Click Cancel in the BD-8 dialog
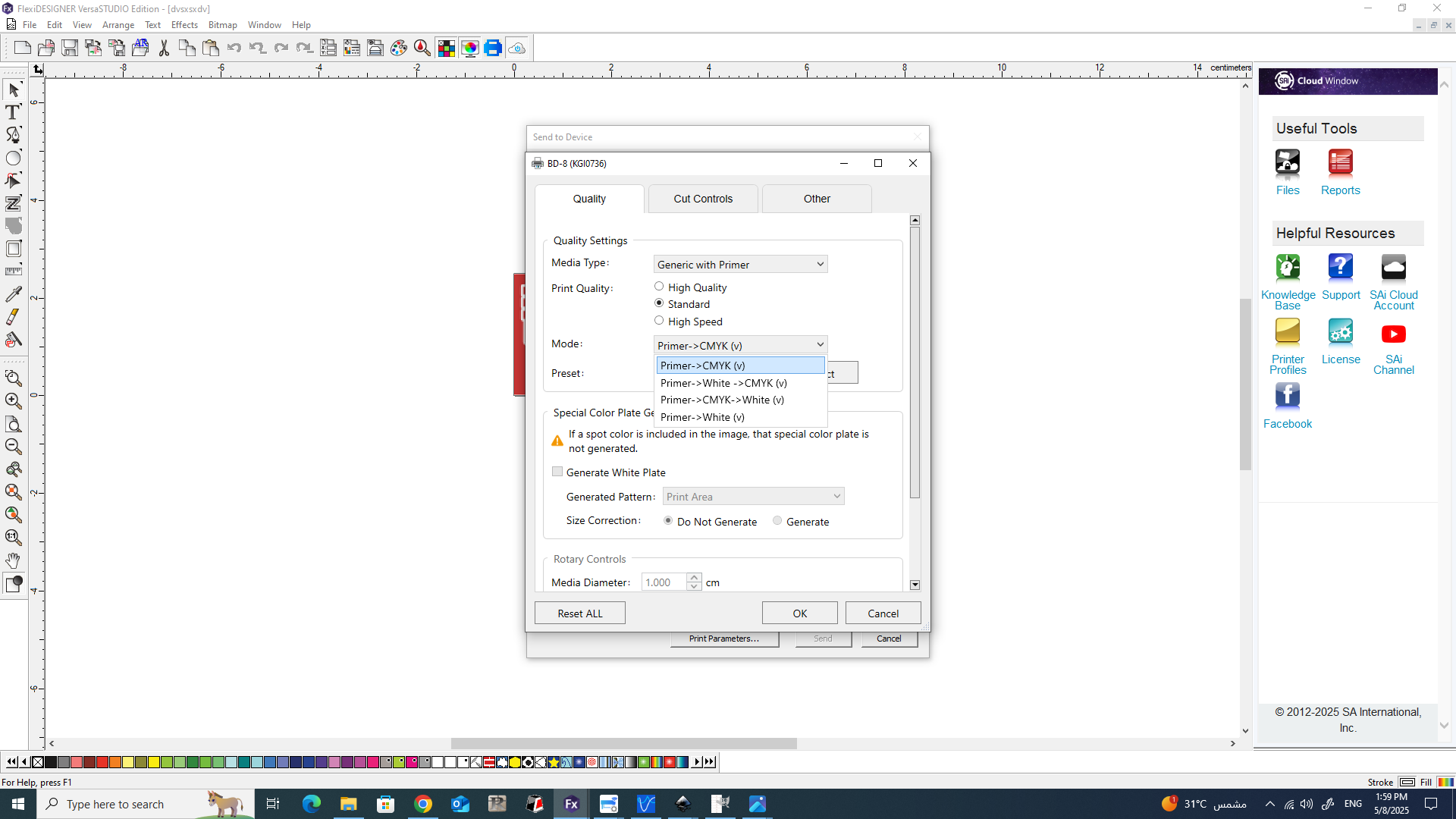This screenshot has height=819, width=1456. tap(883, 613)
